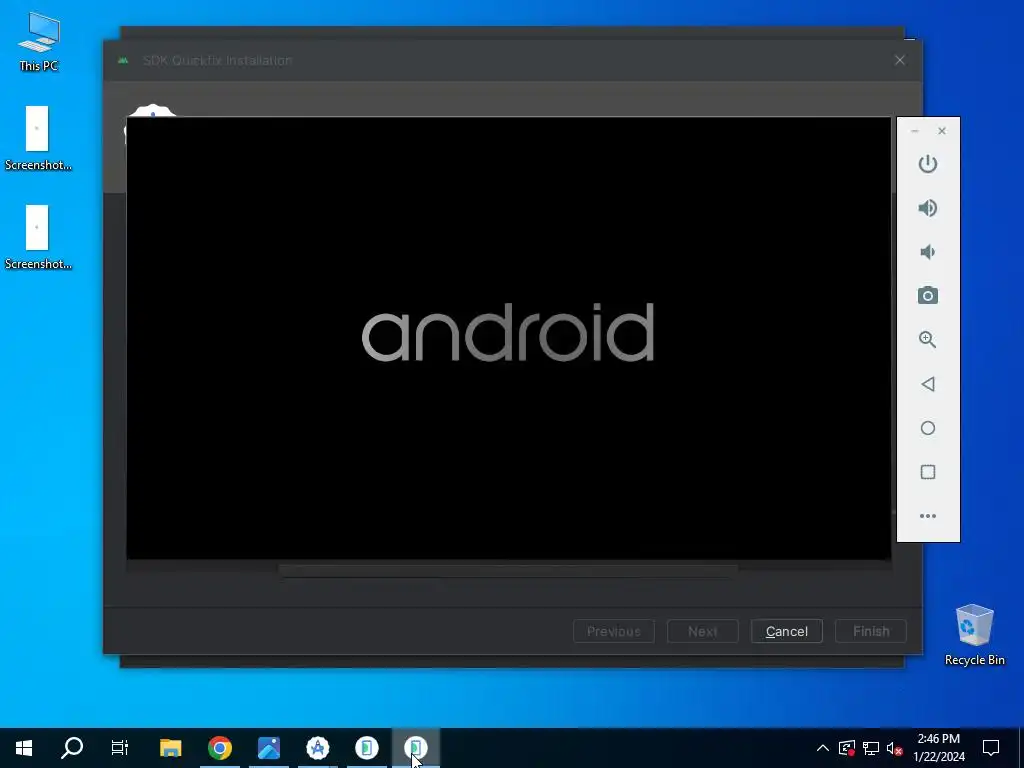Viewport: 1024px width, 768px height.
Task: Take an emulator screenshot with the camera icon
Action: 927,296
